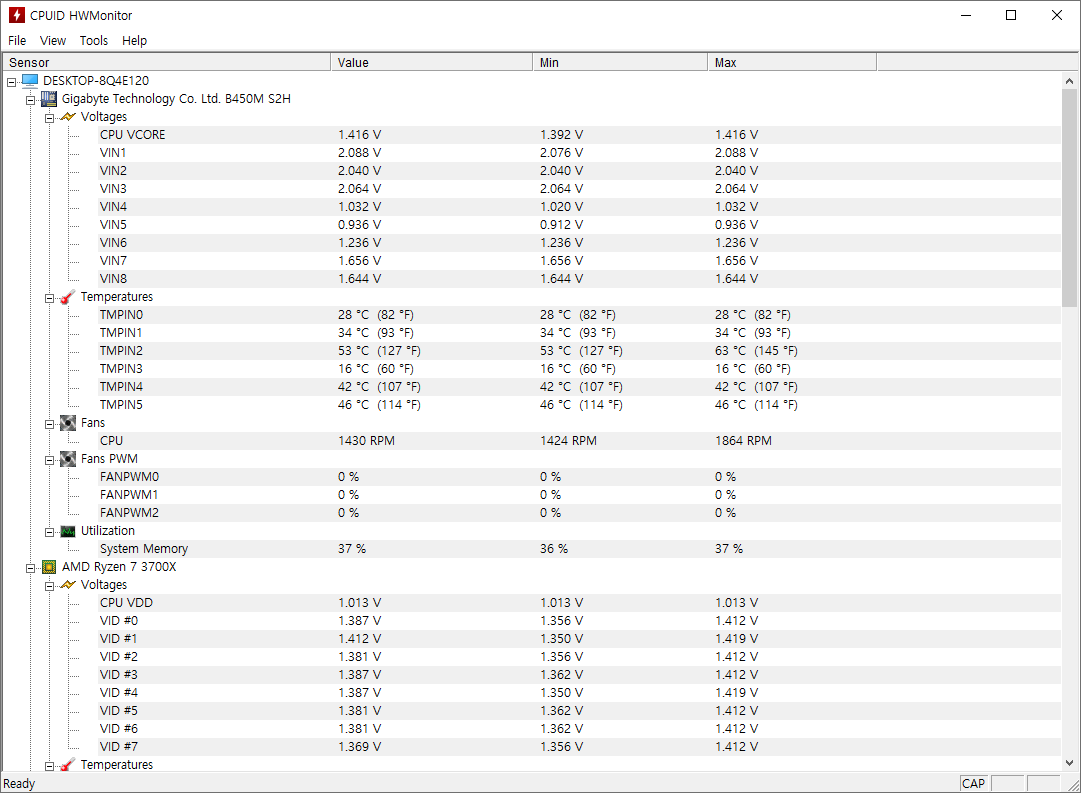Collapse the Fans group

pos(50,424)
